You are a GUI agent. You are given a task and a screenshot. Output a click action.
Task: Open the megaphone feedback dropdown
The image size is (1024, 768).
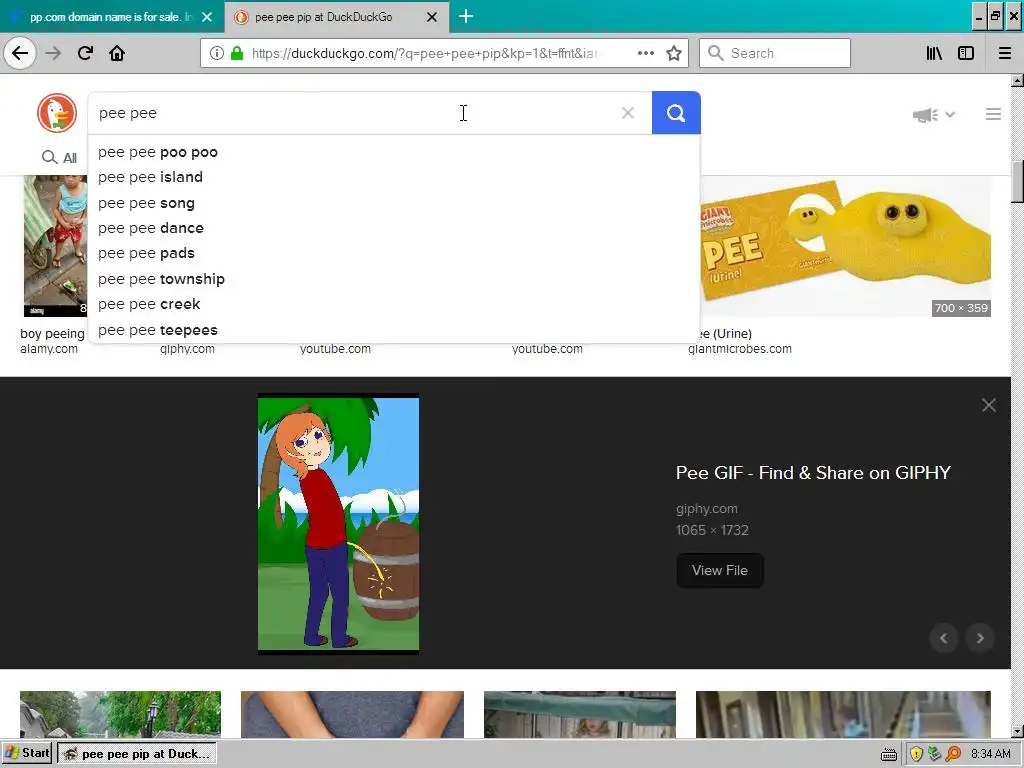(x=934, y=115)
